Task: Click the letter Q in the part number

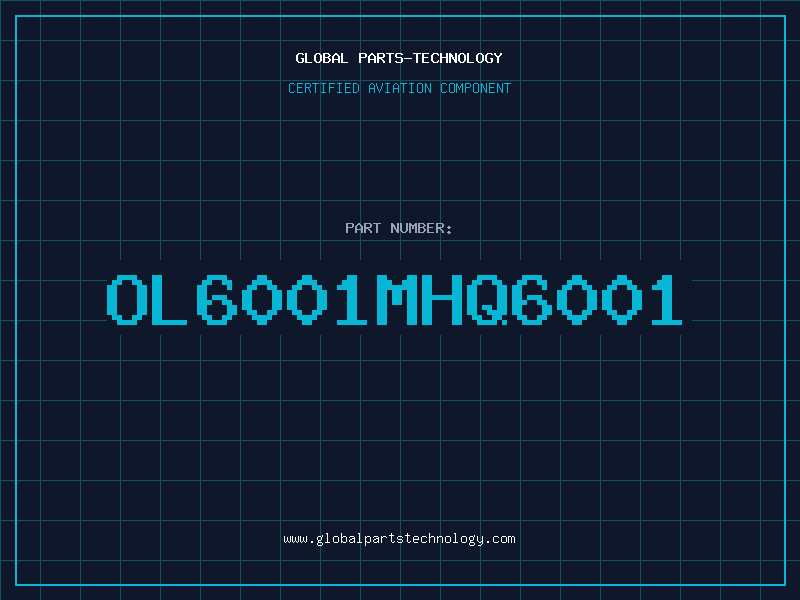Action: pos(485,299)
